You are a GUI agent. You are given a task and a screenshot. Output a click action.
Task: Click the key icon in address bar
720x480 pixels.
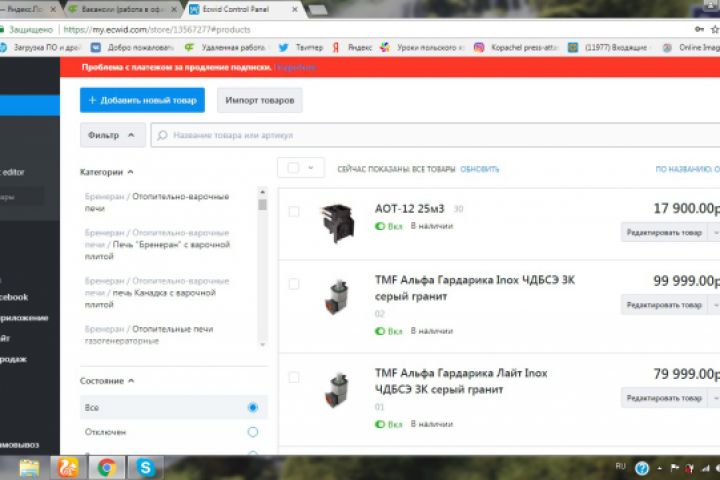point(699,29)
